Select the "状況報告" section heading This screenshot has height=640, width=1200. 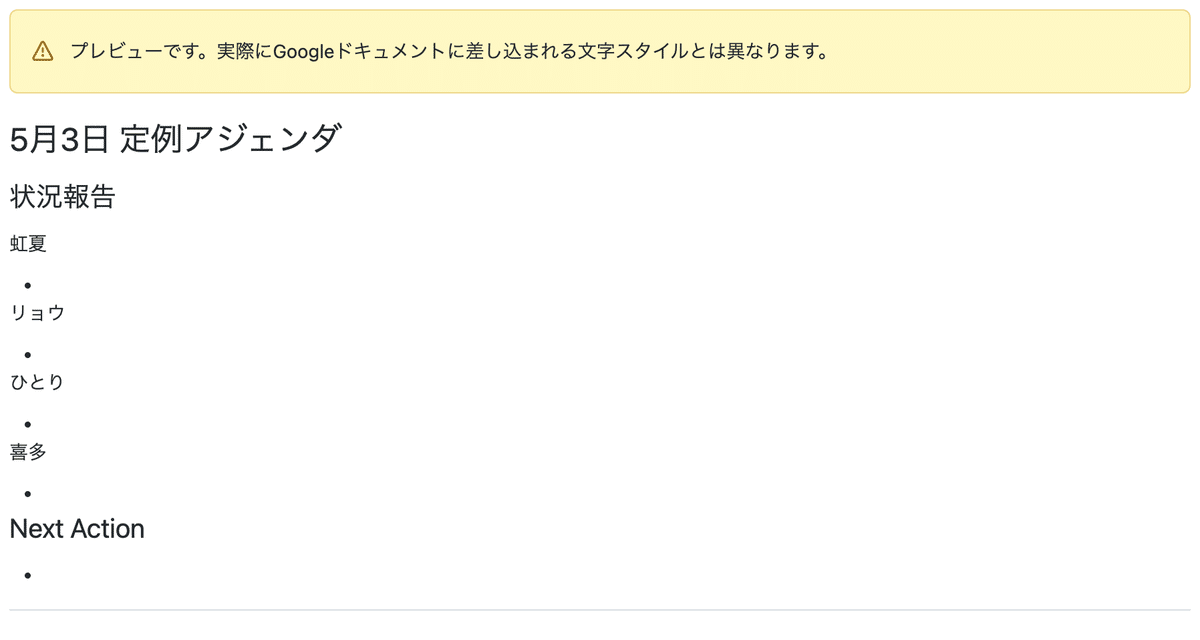pos(62,197)
